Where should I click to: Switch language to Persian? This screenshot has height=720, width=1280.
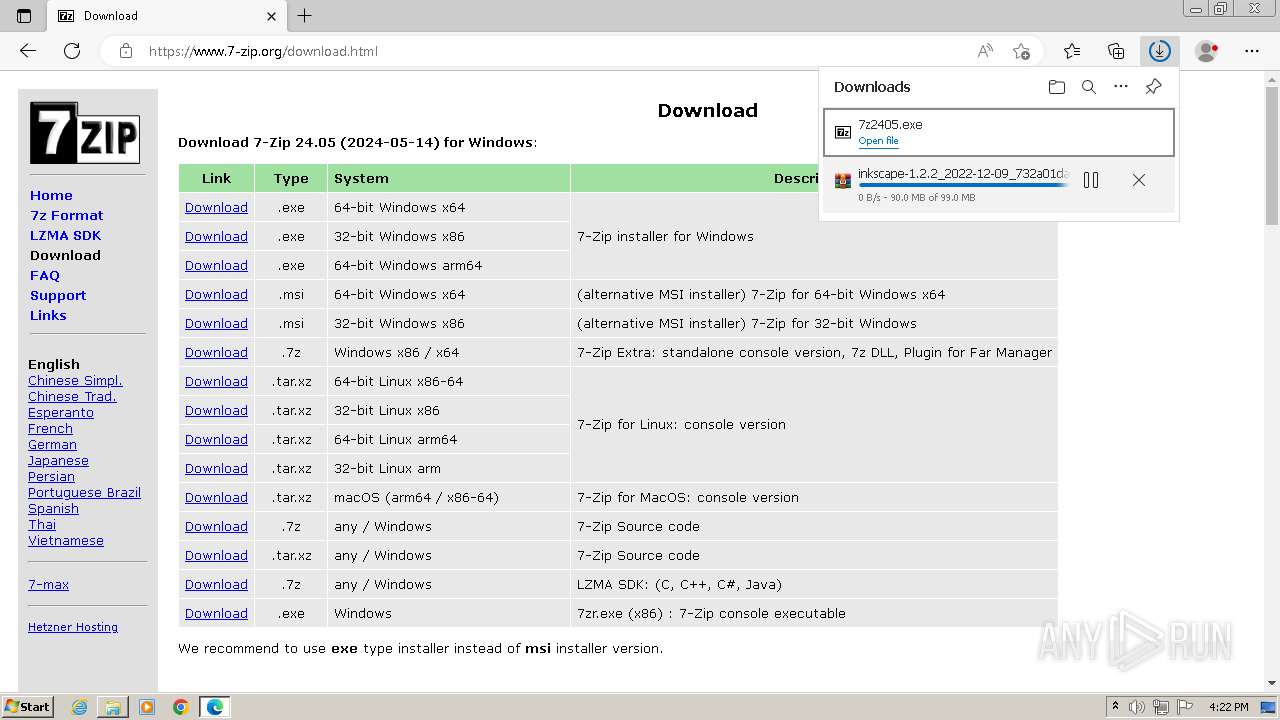[x=51, y=476]
